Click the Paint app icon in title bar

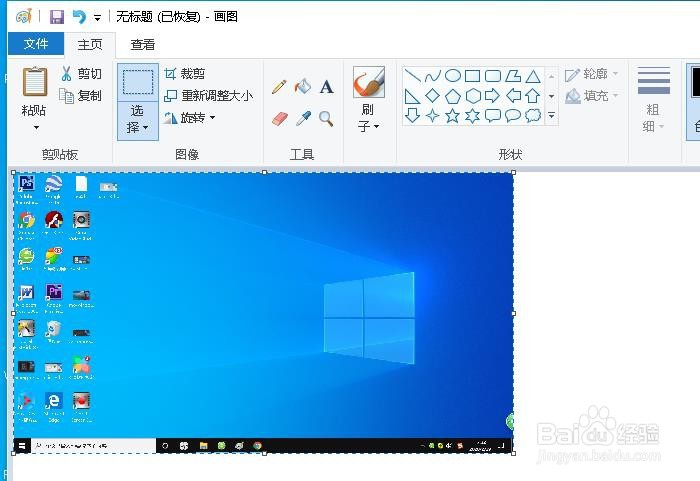point(24,17)
